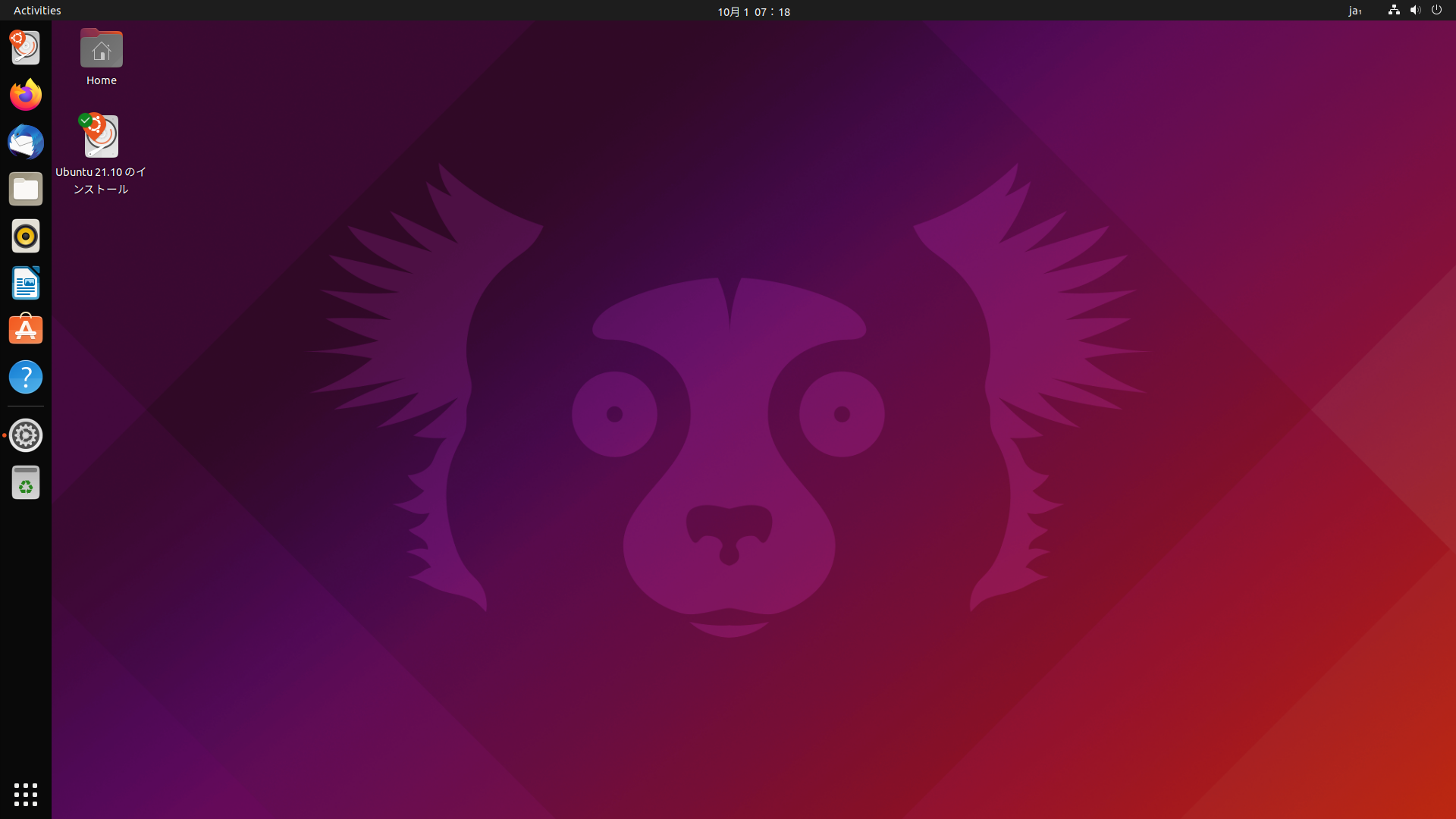Select Ubuntu 21.10 install desktop icon
1456x819 pixels.
tap(101, 138)
